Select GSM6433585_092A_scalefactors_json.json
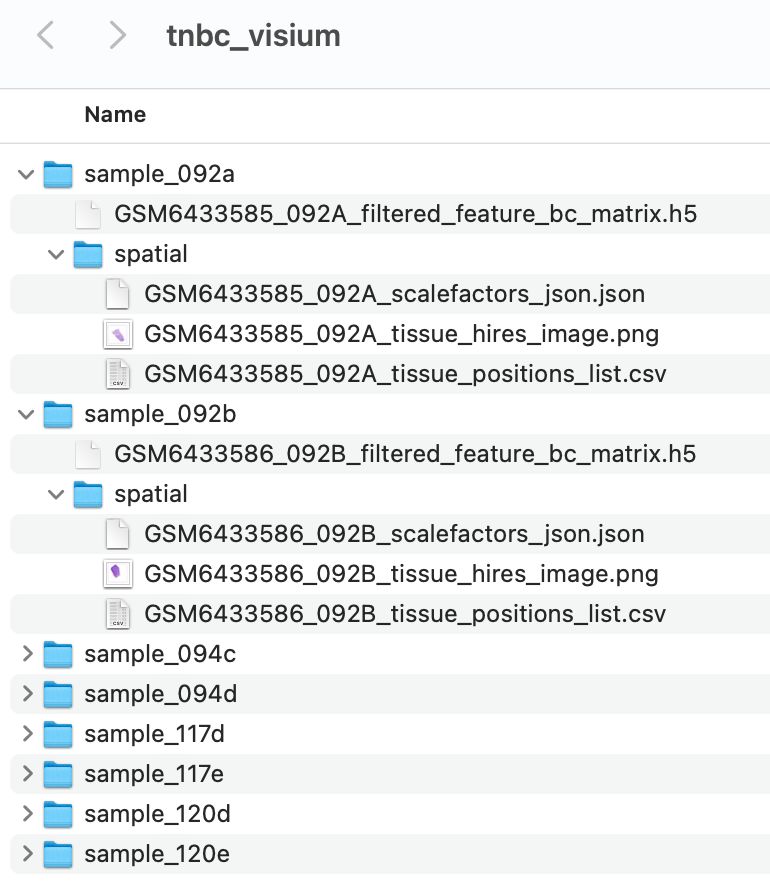 pyautogui.click(x=395, y=294)
